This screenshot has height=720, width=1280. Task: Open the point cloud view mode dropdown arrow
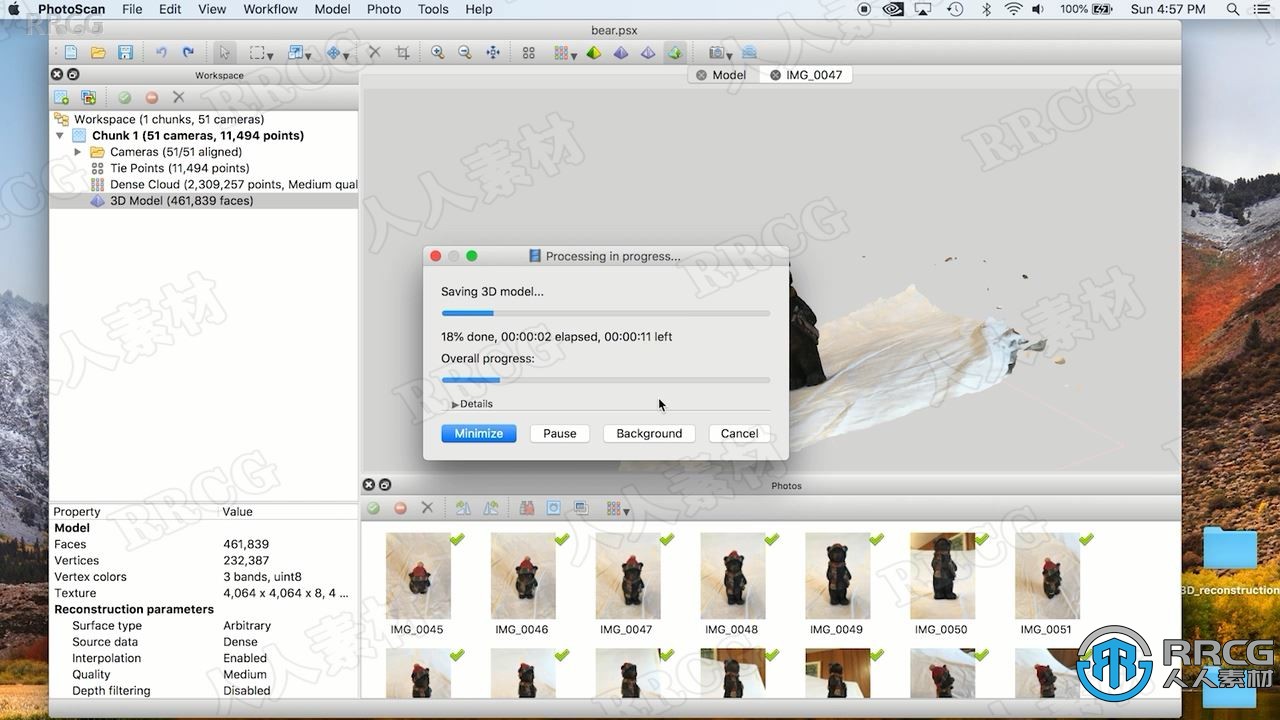click(x=574, y=55)
